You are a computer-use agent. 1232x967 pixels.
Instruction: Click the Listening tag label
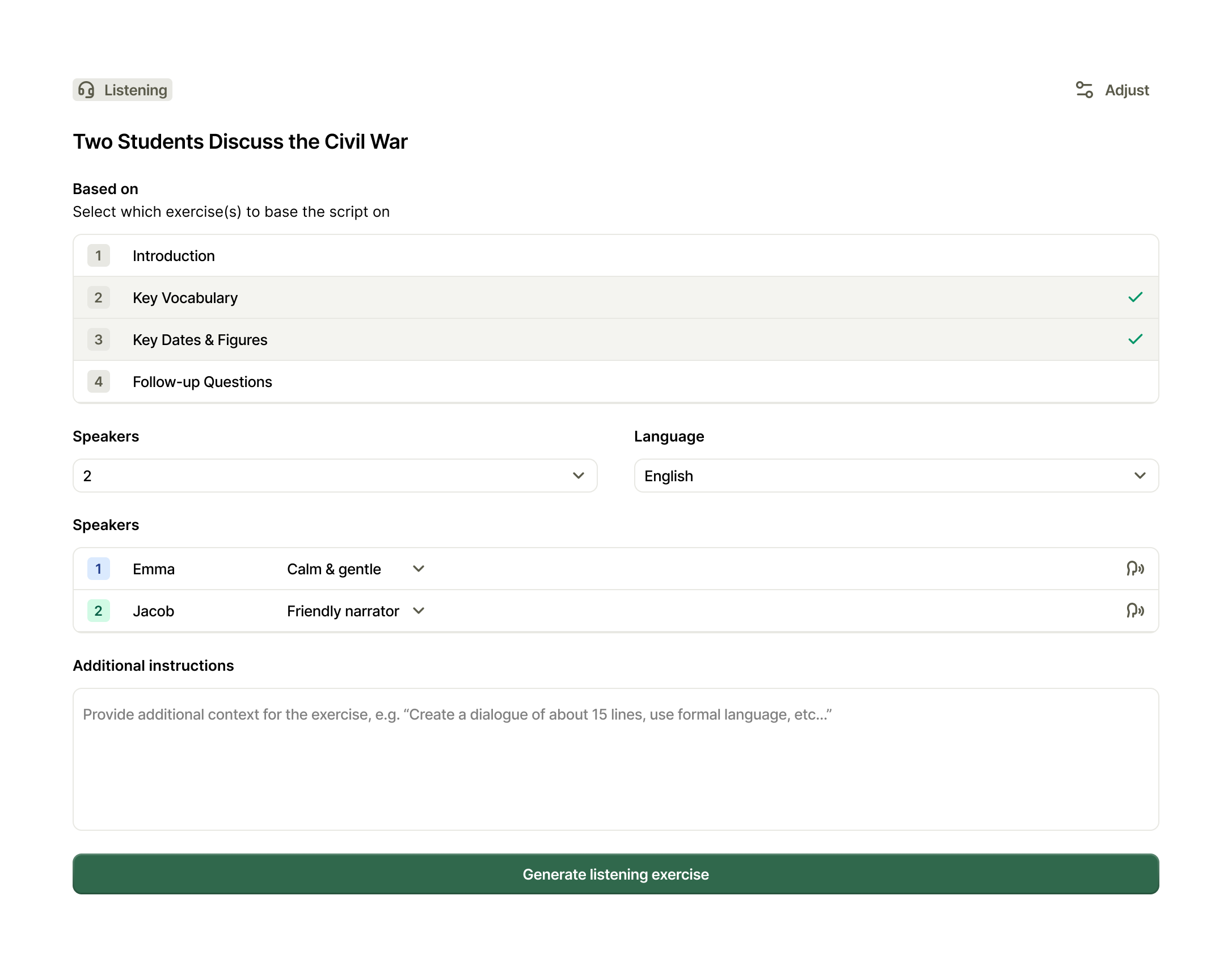136,90
